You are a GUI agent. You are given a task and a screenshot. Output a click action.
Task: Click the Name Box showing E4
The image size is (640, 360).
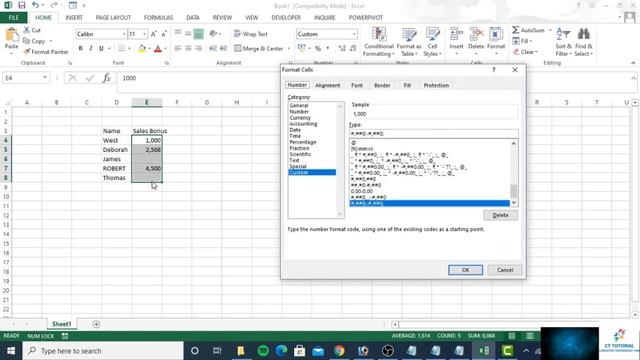25,78
